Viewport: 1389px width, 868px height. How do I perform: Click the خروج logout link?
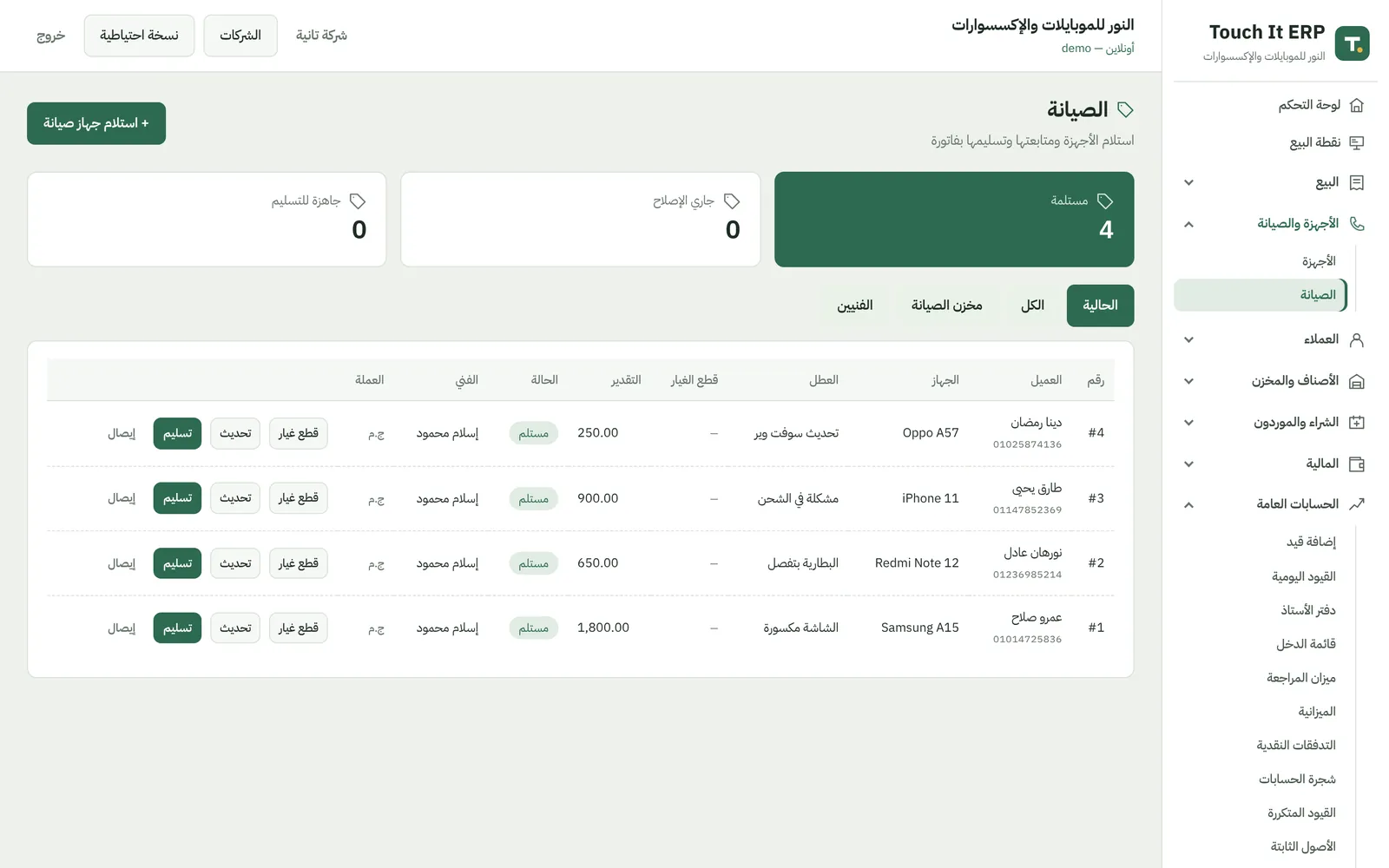pos(51,36)
